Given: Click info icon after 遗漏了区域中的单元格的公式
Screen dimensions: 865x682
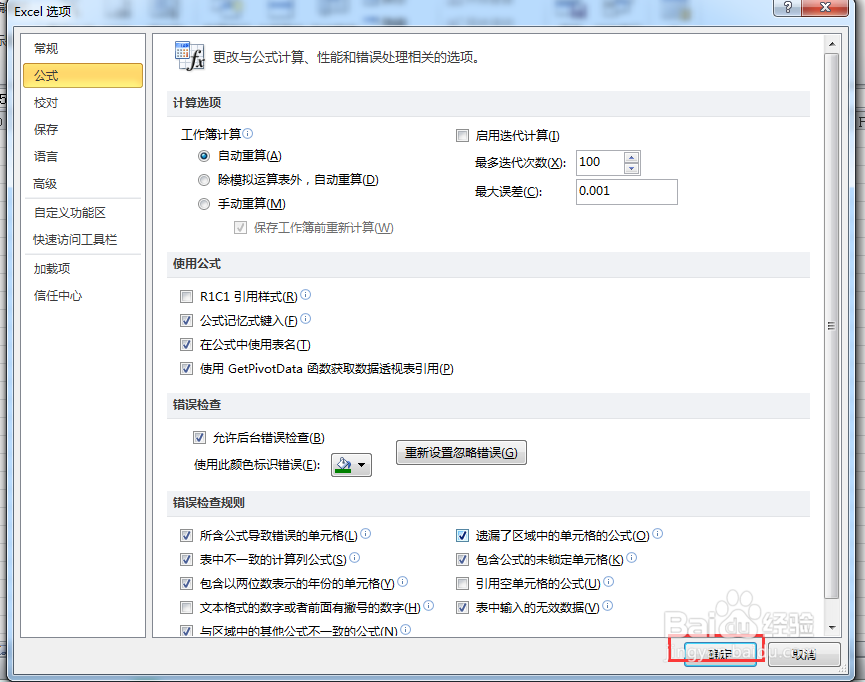Looking at the screenshot, I should tap(658, 534).
